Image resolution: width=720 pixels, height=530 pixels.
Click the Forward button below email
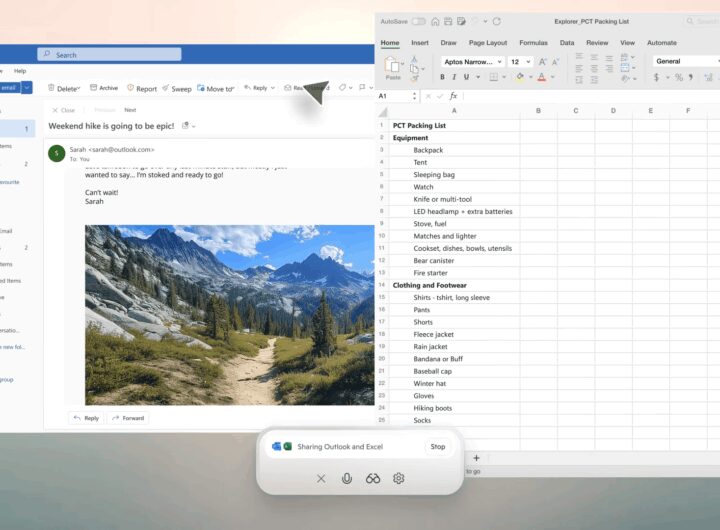pyautogui.click(x=127, y=418)
